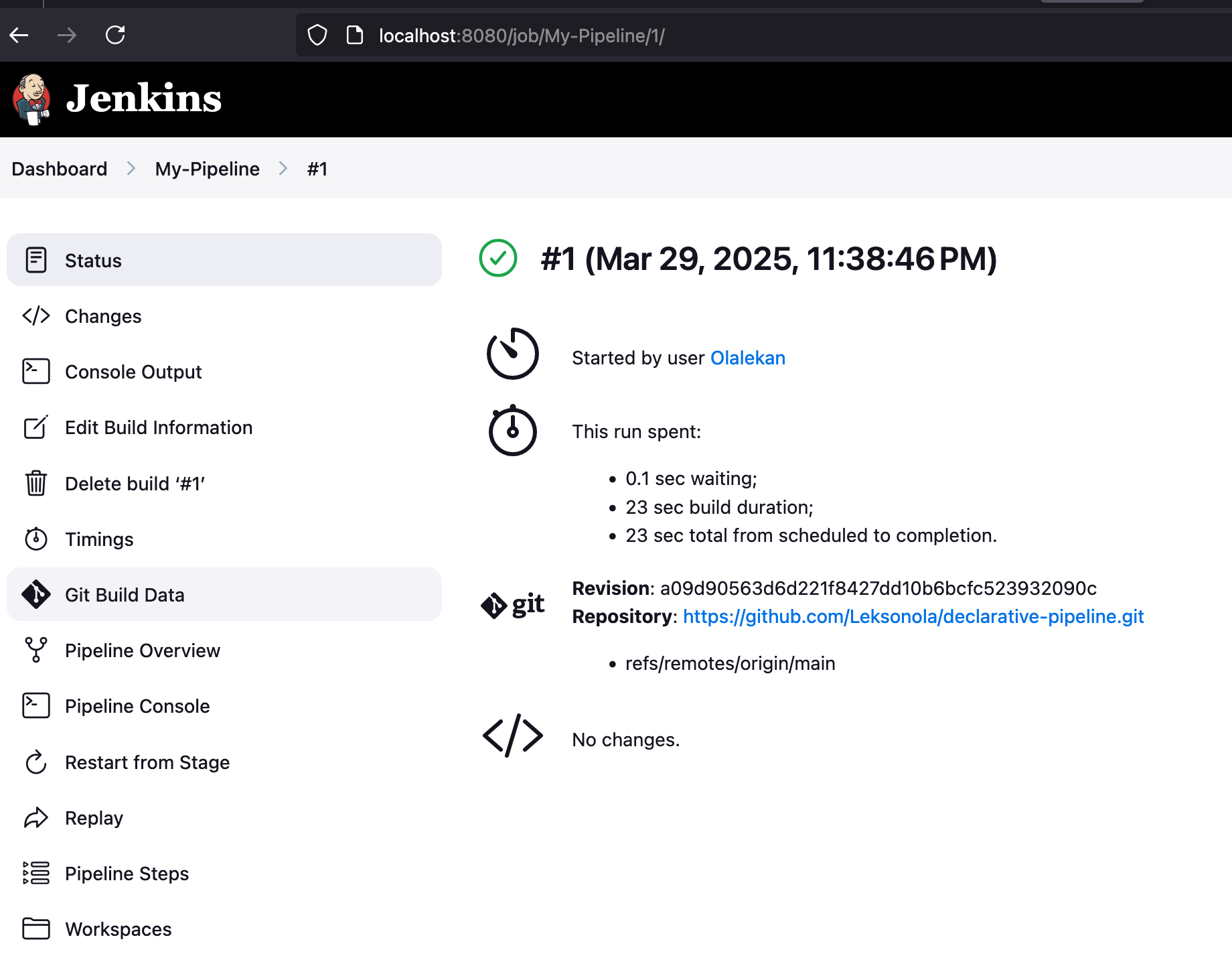Click the 'No changes.' text
This screenshot has height=970, width=1232.
click(x=625, y=740)
